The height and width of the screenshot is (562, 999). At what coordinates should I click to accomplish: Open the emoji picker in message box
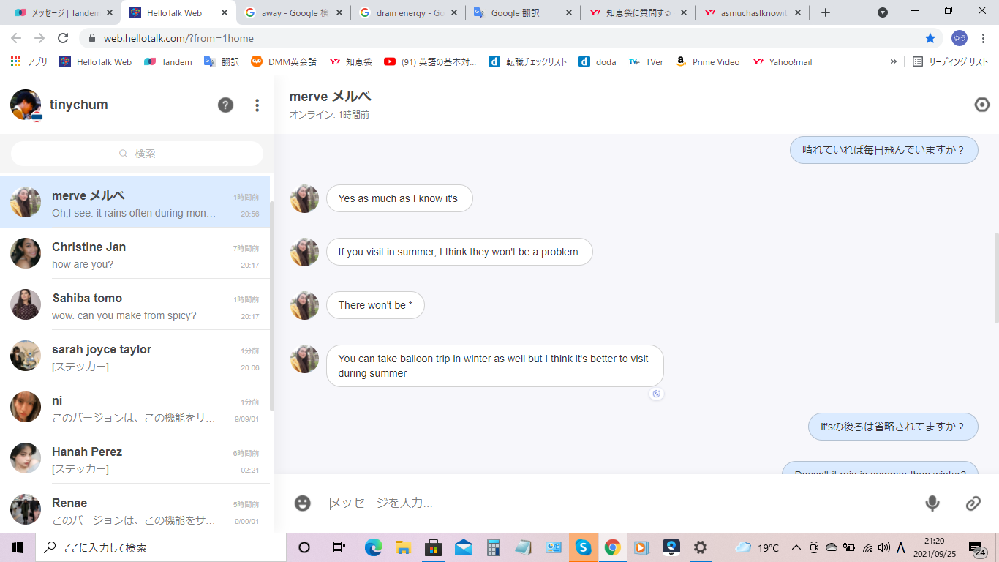[302, 503]
